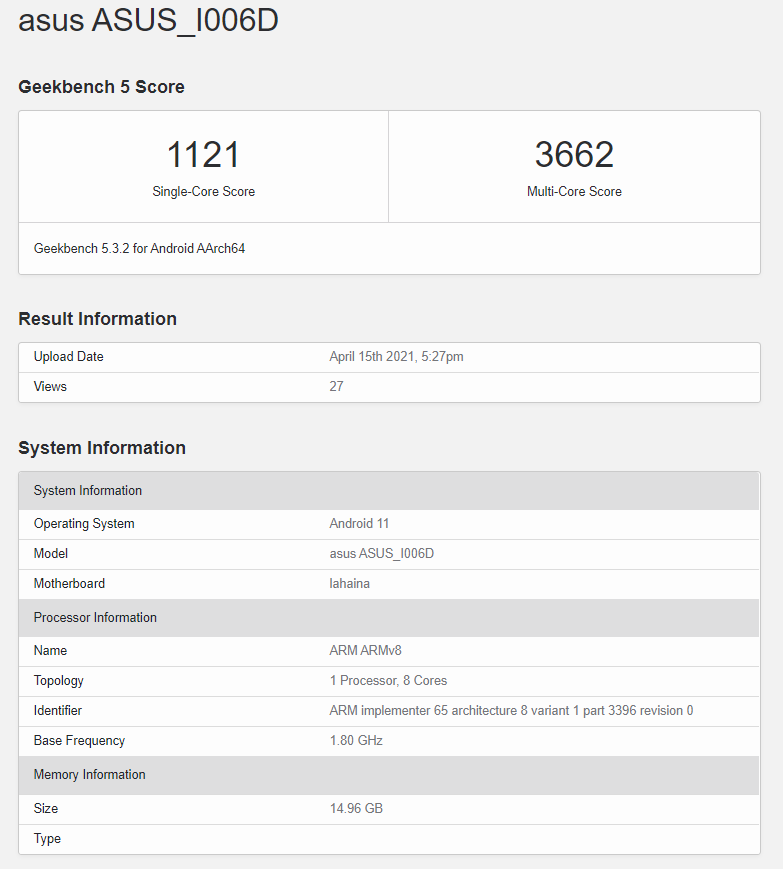Click the gray 'System Information' table header row
The height and width of the screenshot is (869, 783).
click(388, 490)
